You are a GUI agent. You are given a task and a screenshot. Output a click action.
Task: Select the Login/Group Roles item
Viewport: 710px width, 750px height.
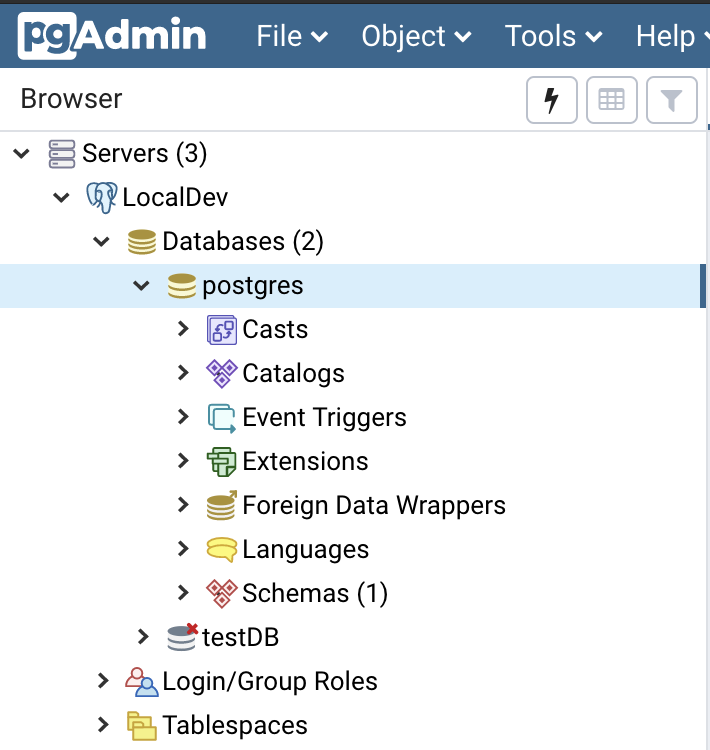coord(270,682)
